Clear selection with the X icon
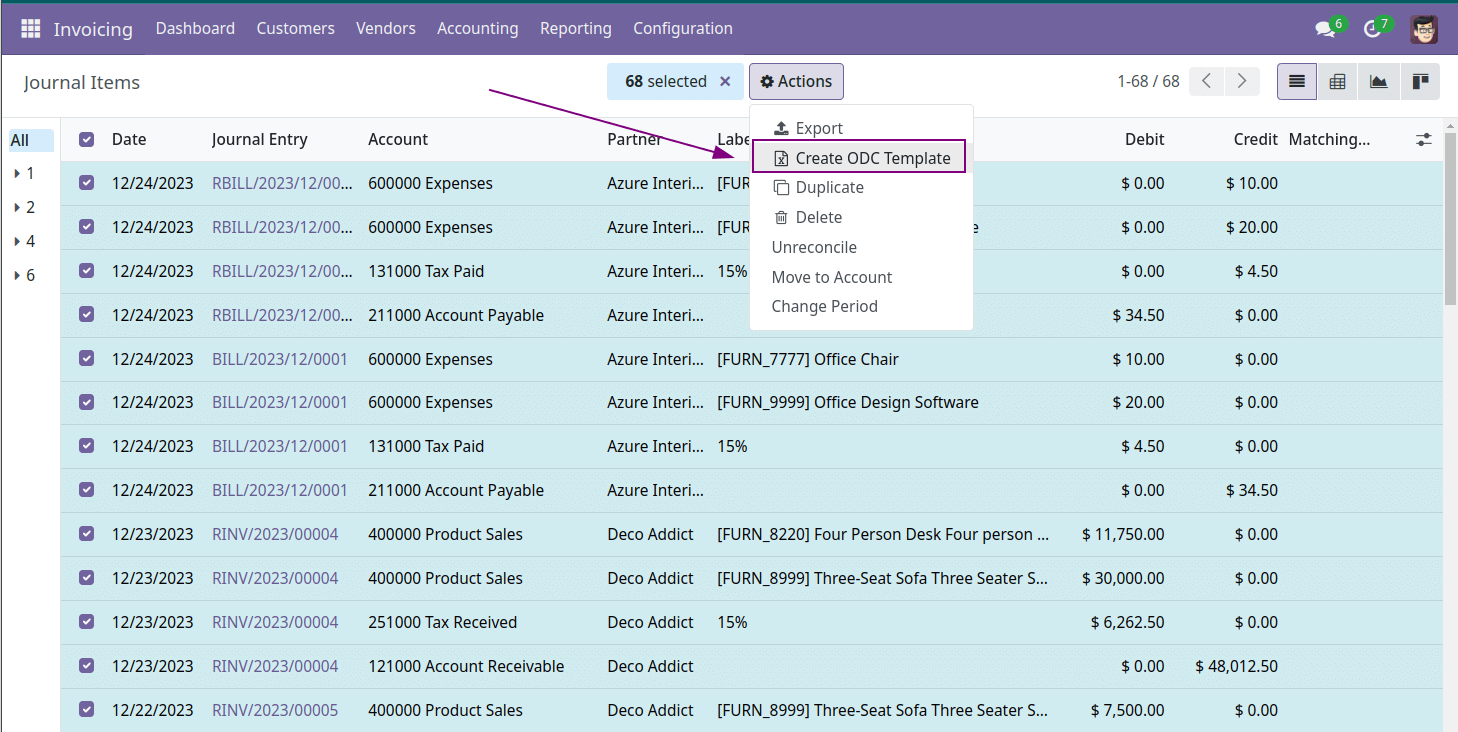1458x732 pixels. pyautogui.click(x=725, y=82)
